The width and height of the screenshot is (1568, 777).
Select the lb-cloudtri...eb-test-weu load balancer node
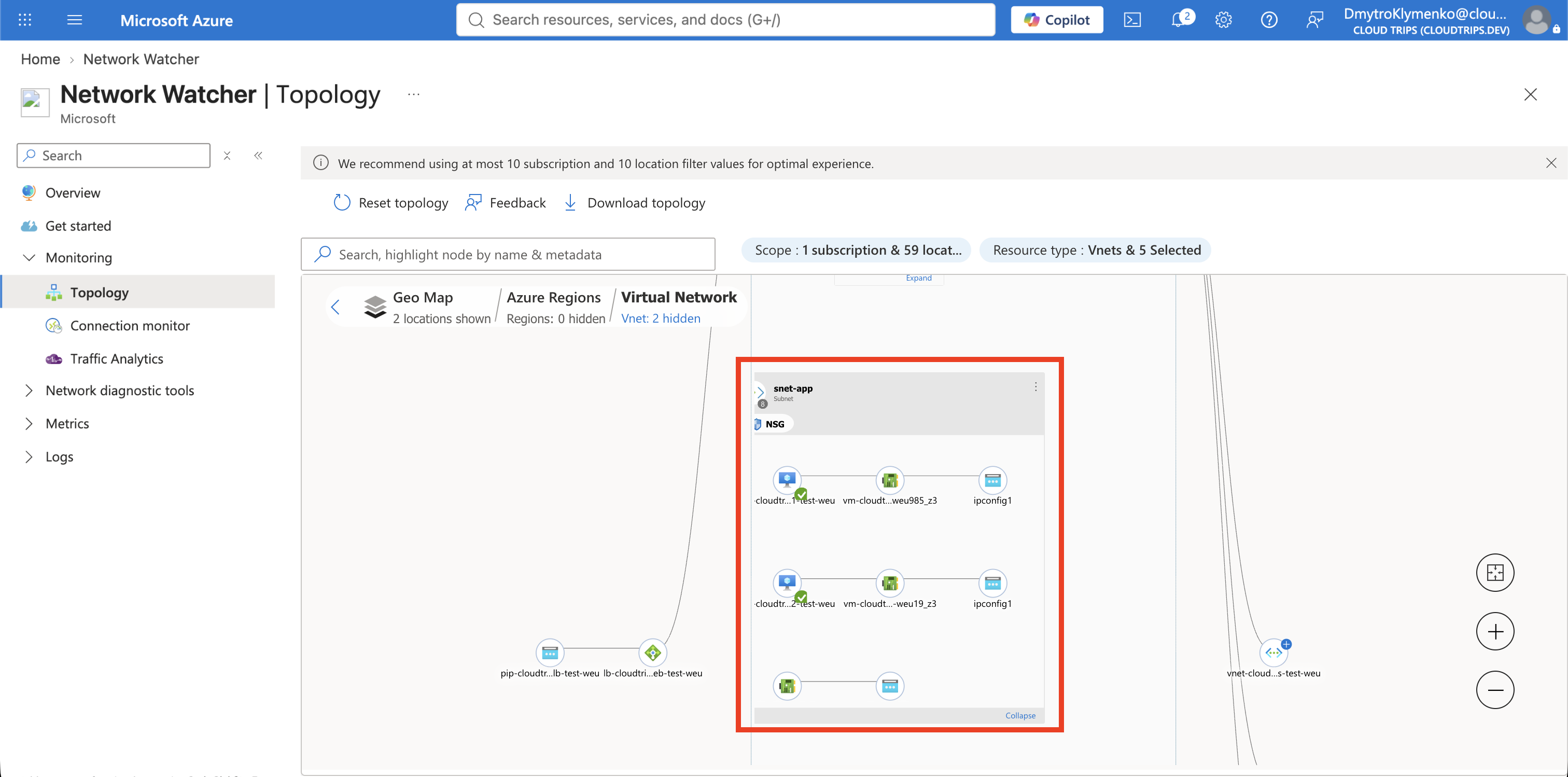652,653
